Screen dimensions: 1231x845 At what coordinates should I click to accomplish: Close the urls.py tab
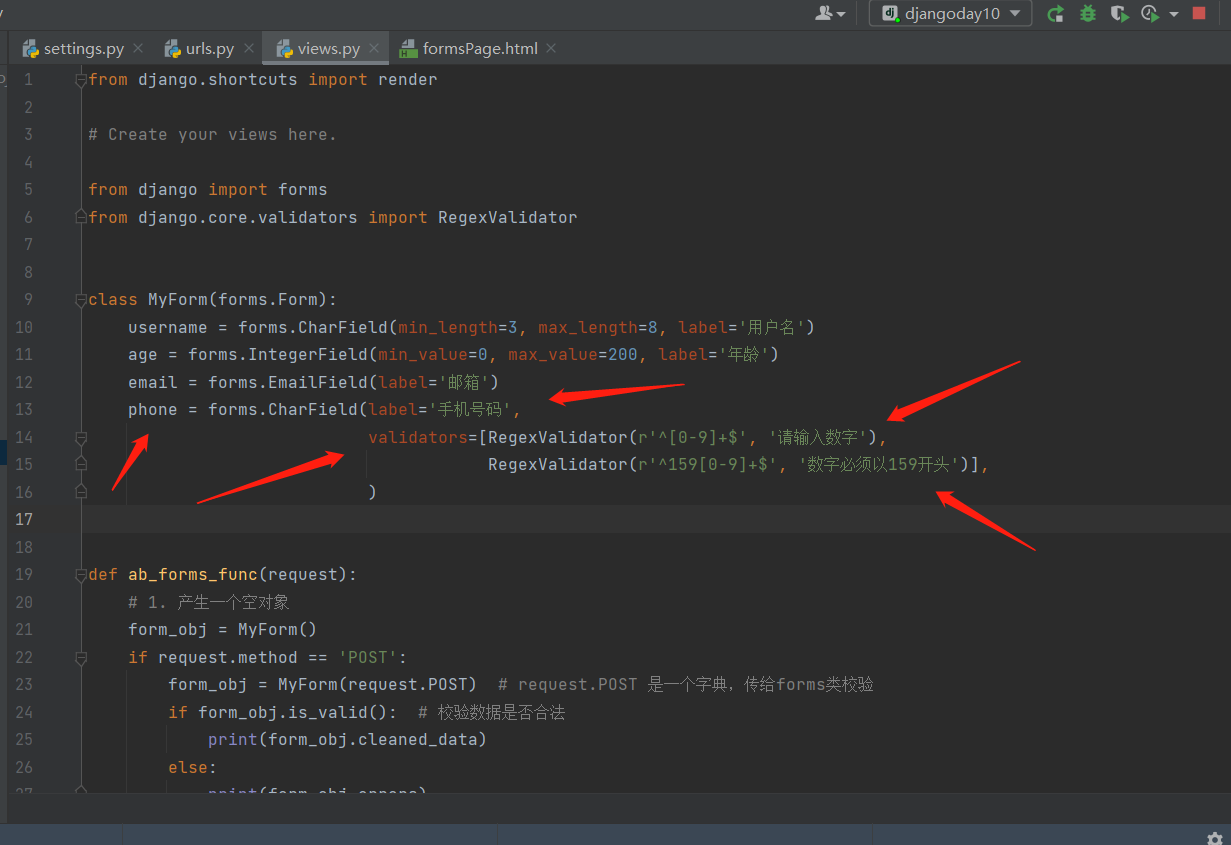tap(248, 48)
